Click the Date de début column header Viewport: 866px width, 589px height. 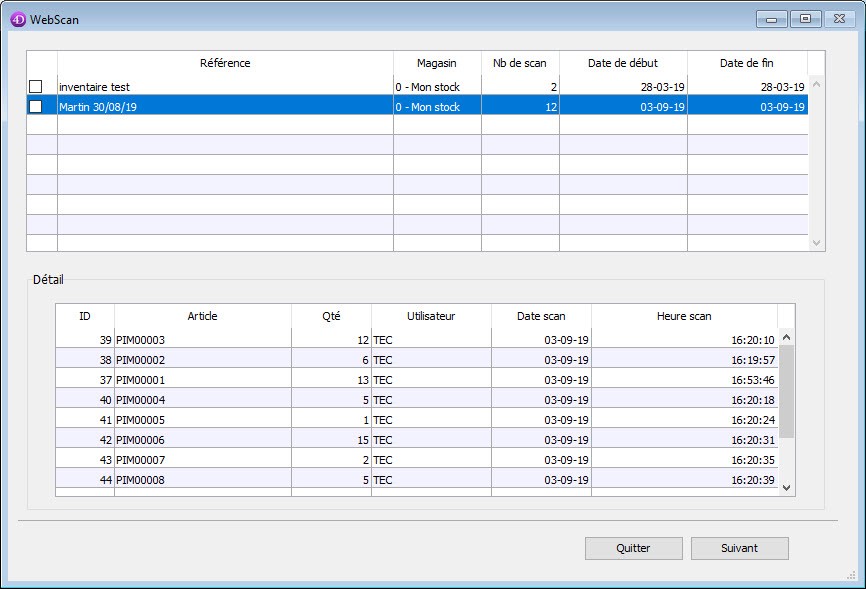pos(623,63)
